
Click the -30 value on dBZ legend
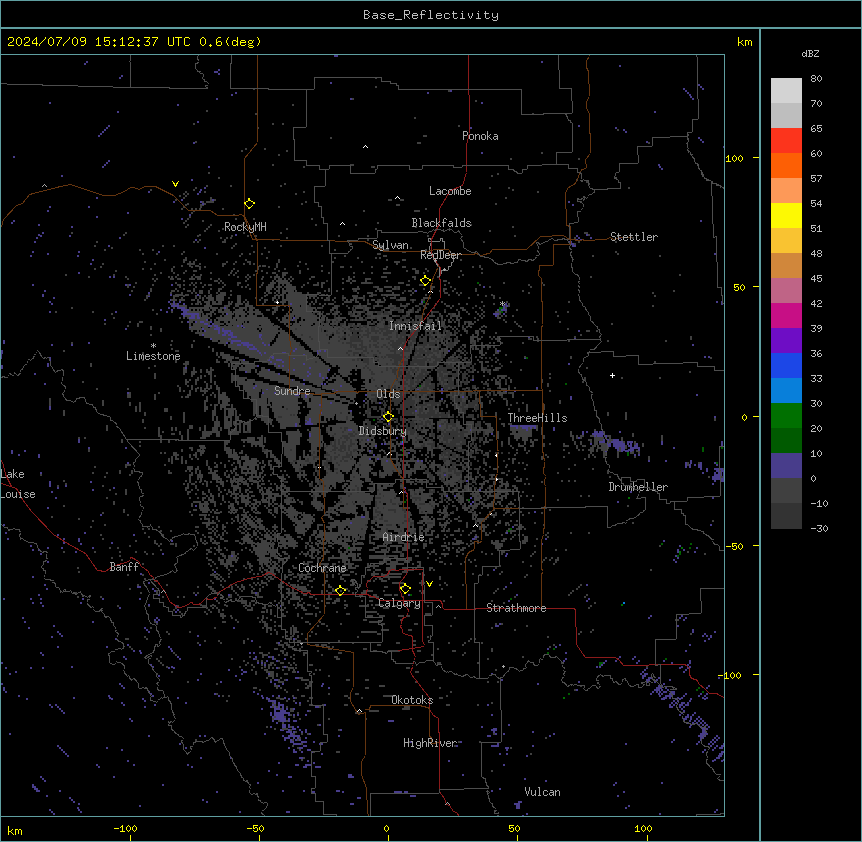tap(819, 528)
